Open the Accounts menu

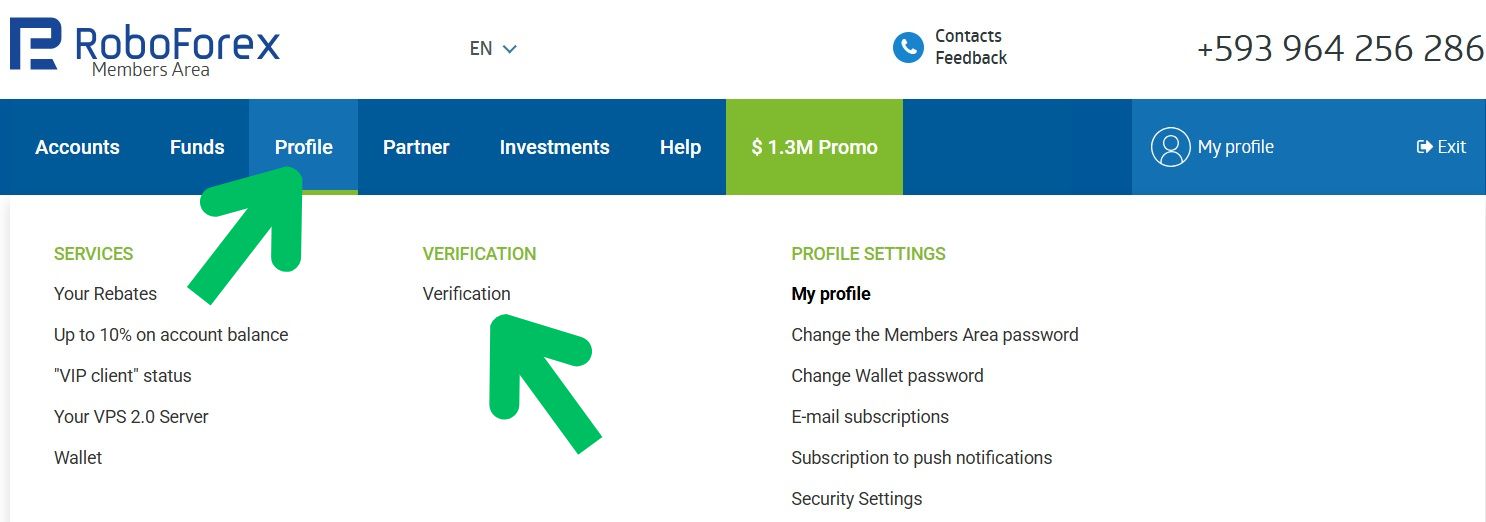pyautogui.click(x=77, y=147)
